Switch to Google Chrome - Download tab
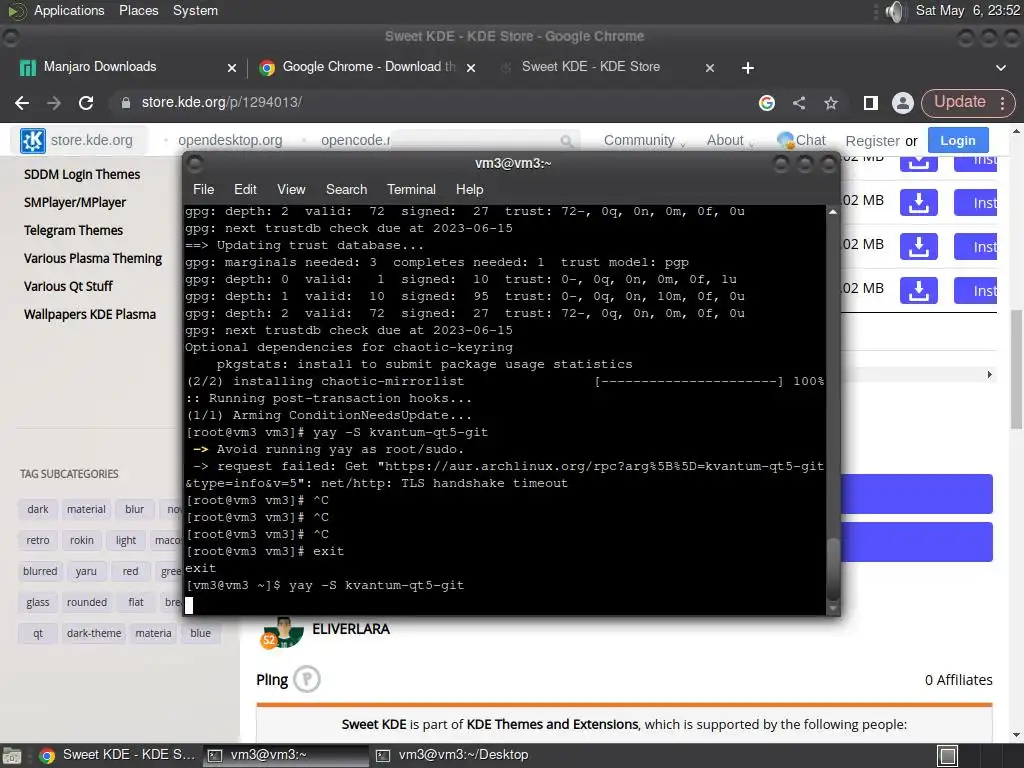Image resolution: width=1024 pixels, height=768 pixels. click(x=367, y=67)
